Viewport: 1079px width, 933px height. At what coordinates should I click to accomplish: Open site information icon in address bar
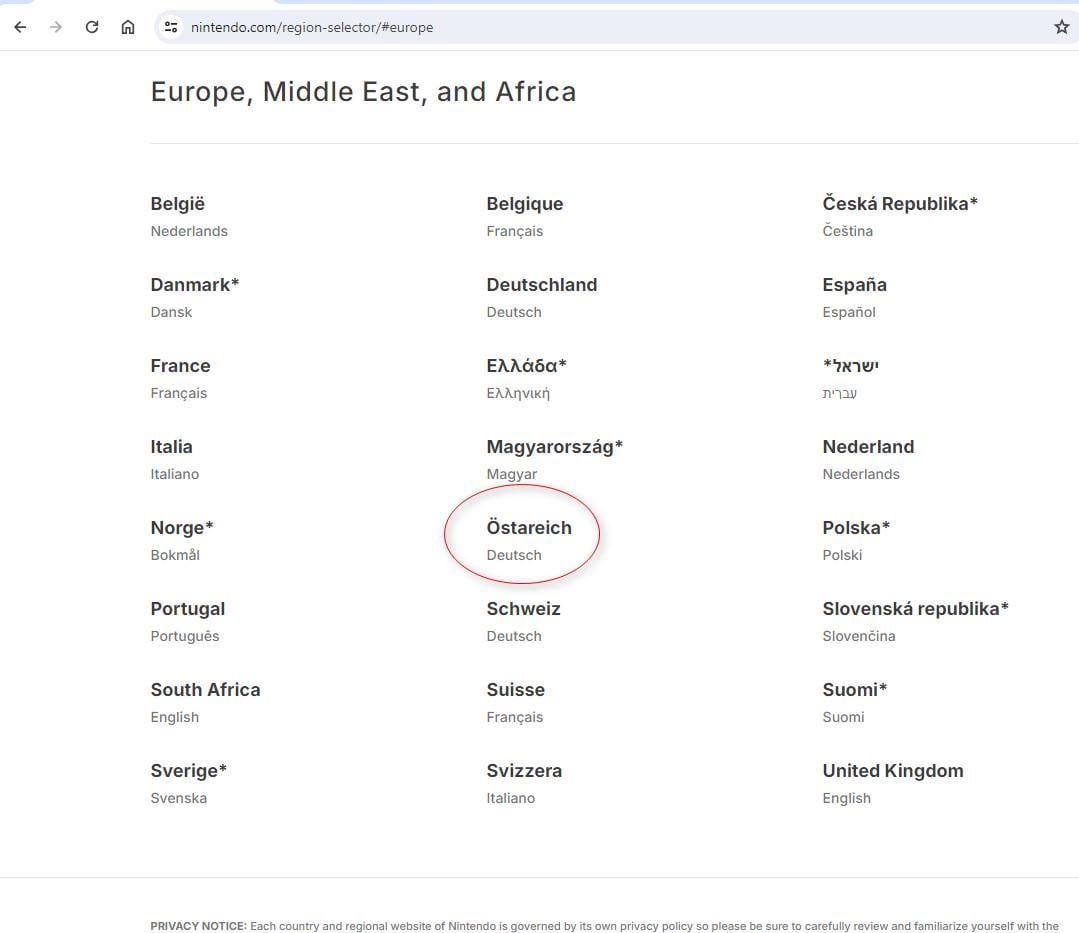[171, 27]
